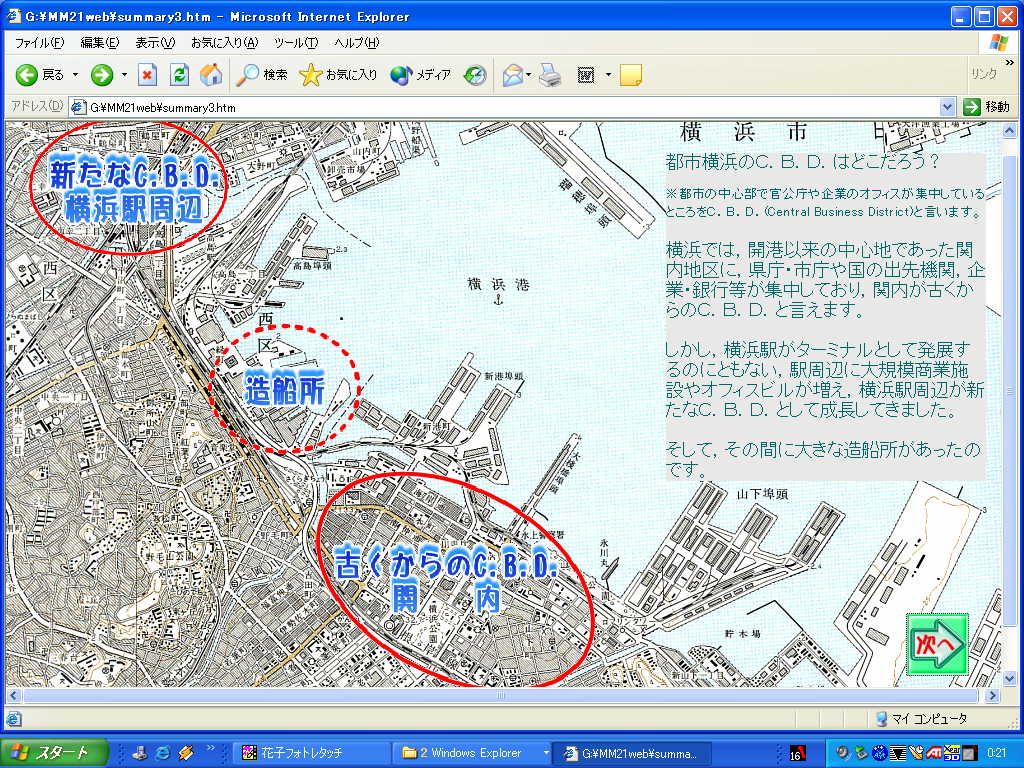Open the 編集(E) menu
Screen dimensions: 1024x768
pyautogui.click(x=100, y=43)
